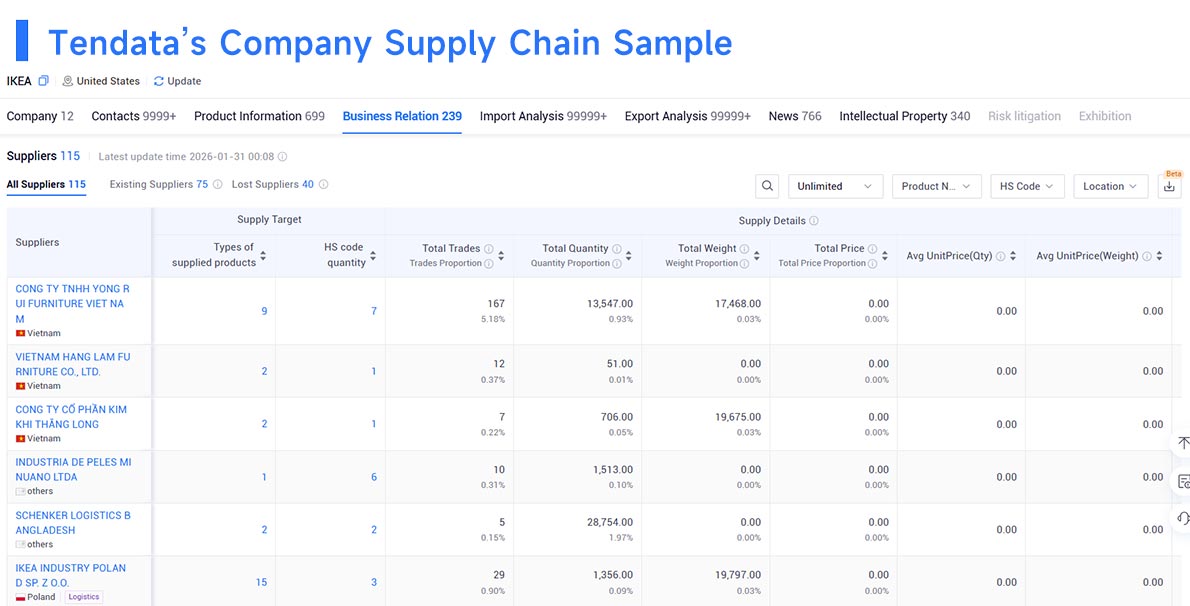Copy the IKEA company name icon
The image size is (1190, 606).
point(44,81)
